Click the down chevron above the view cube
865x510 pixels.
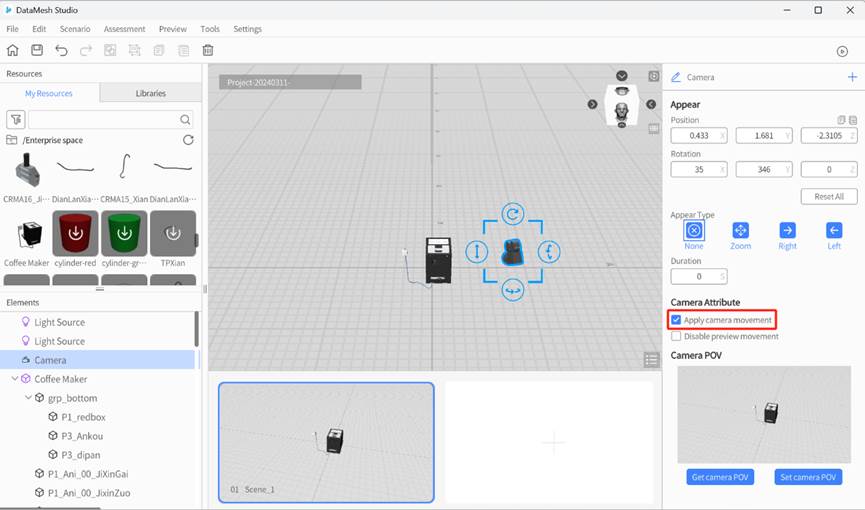622,76
